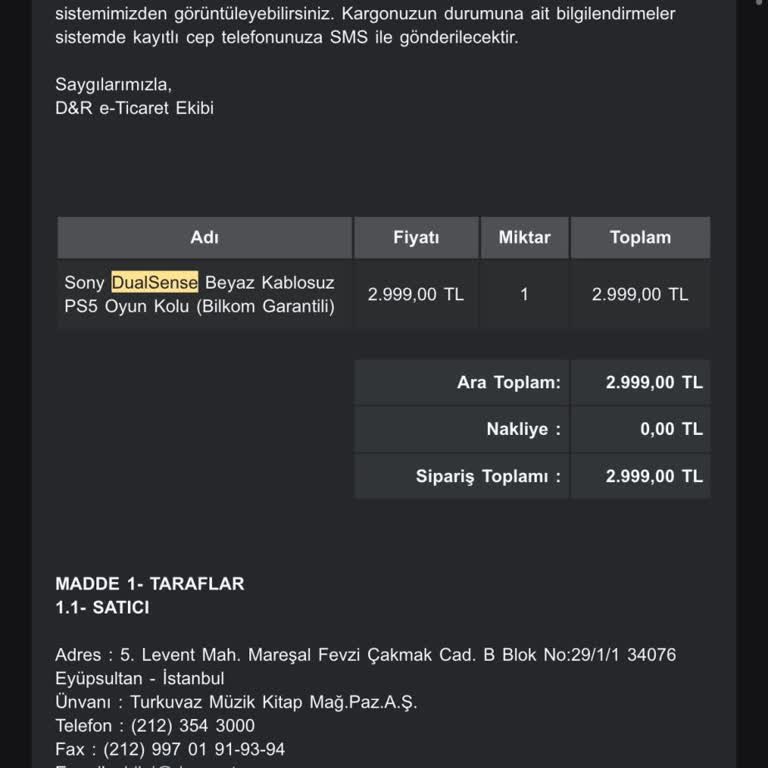Click the 0,00 TL shipping amount

pyautogui.click(x=671, y=429)
